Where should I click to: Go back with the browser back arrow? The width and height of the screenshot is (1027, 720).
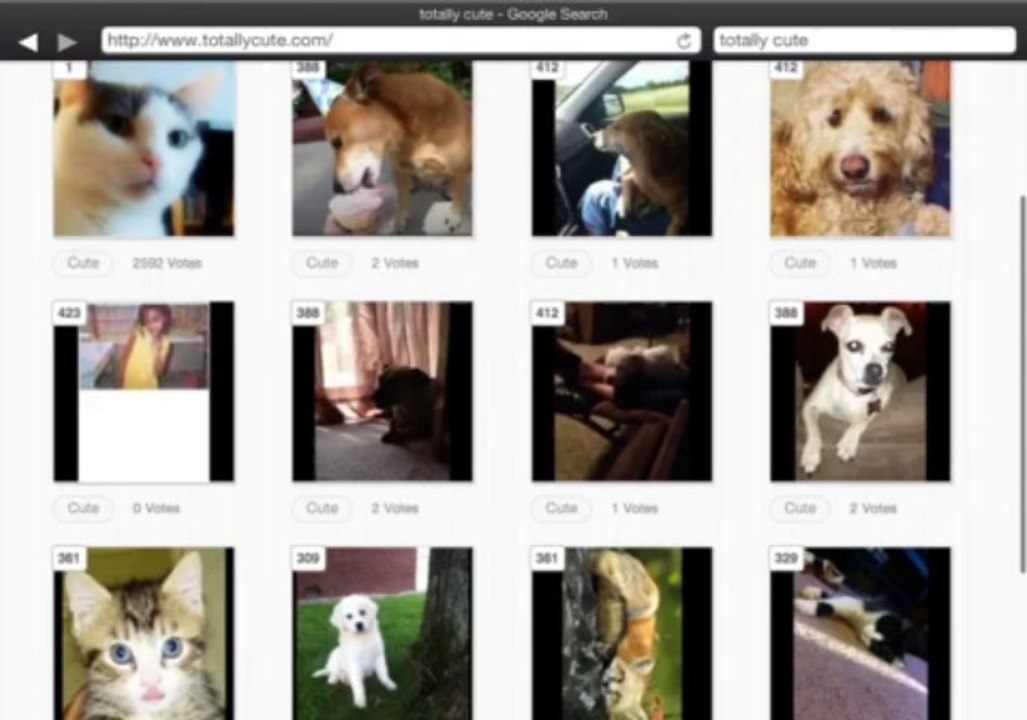pos(28,42)
